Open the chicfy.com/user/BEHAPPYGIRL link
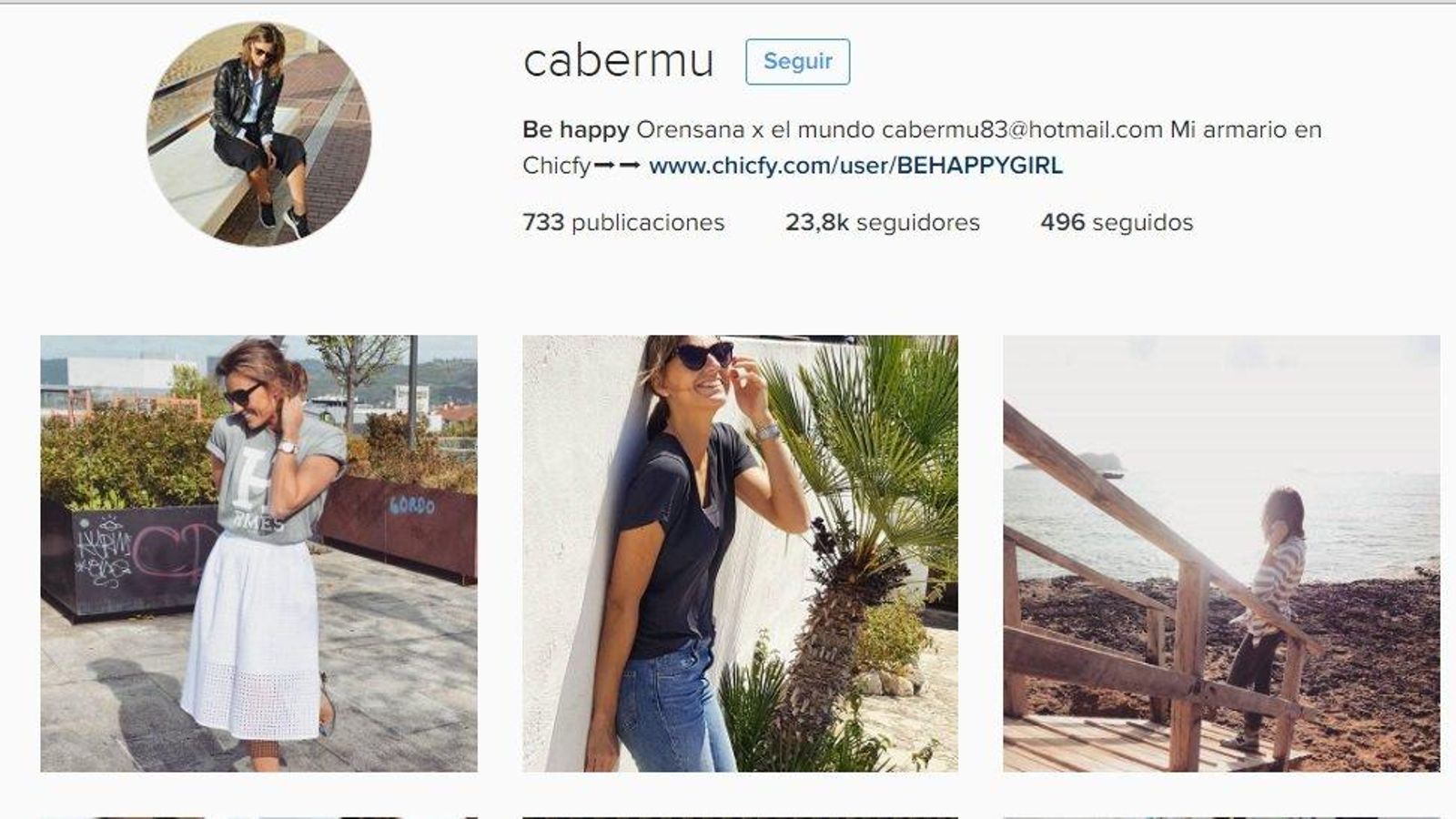The width and height of the screenshot is (1456, 819). [855, 166]
